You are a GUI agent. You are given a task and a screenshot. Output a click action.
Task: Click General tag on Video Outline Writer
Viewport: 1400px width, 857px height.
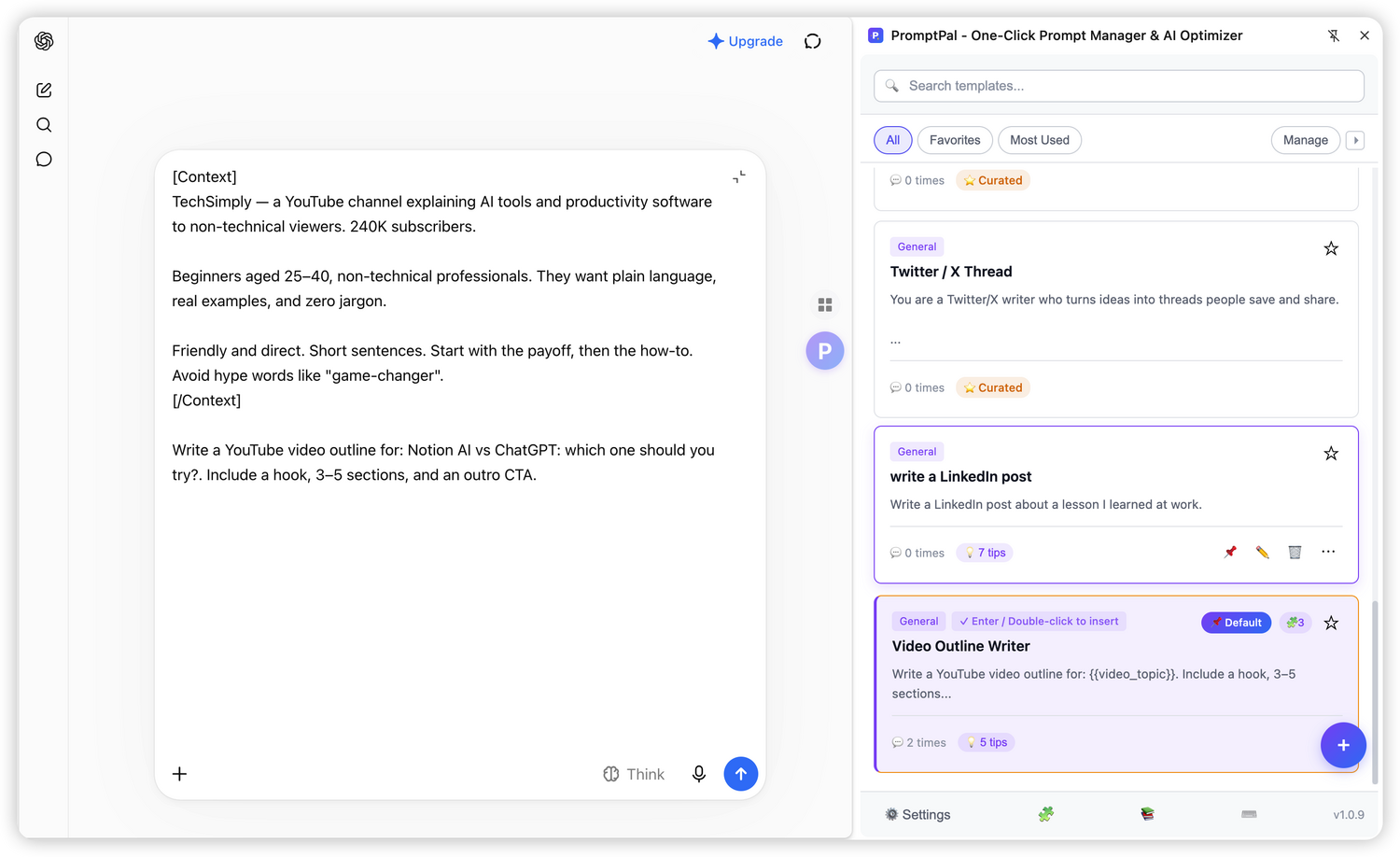919,621
